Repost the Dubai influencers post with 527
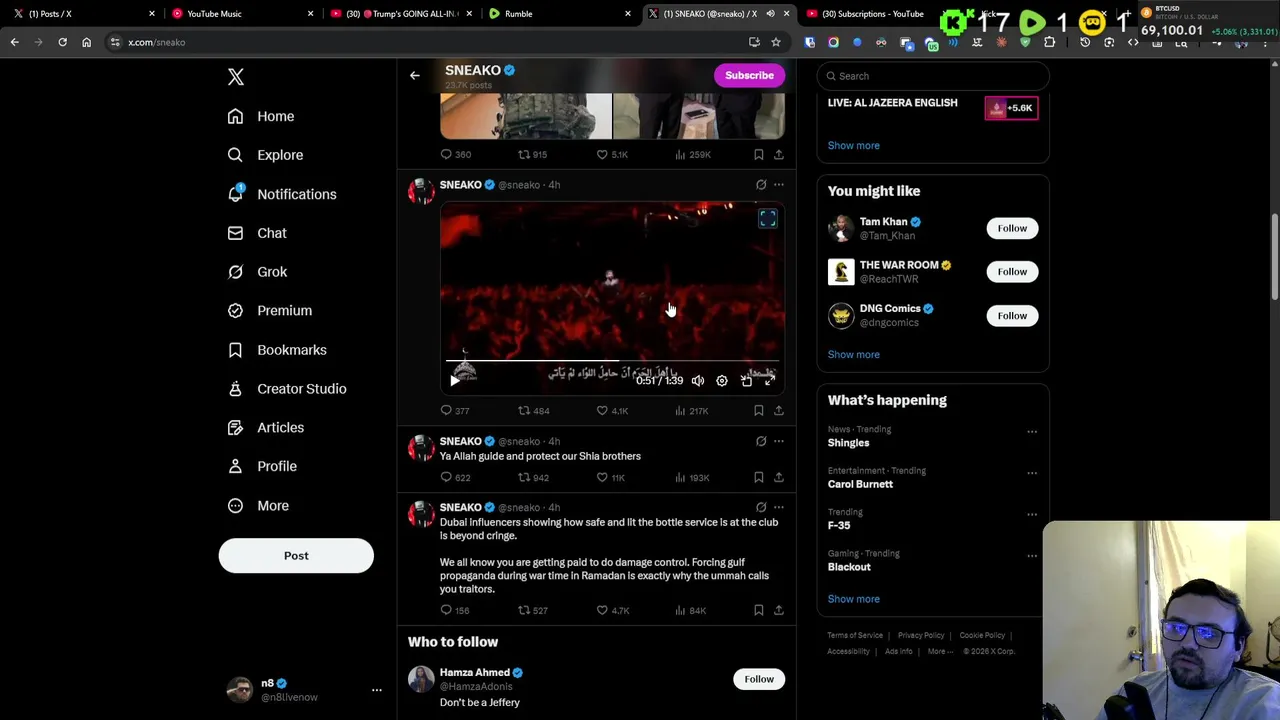Screen dimensions: 1280x720 tap(533, 611)
